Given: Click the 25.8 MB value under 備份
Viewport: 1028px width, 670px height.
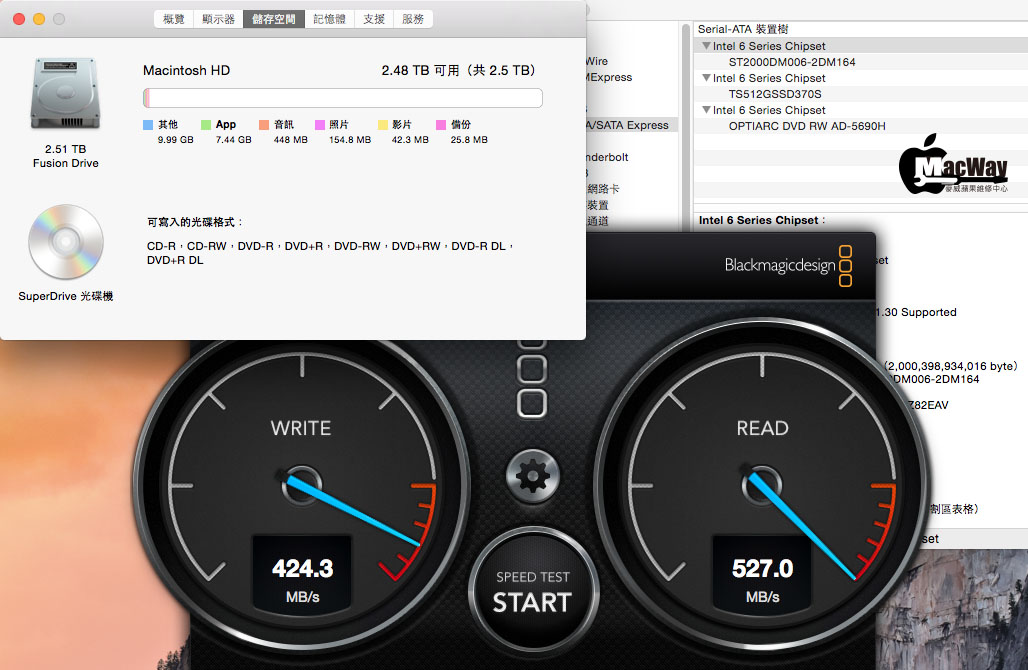Looking at the screenshot, I should click(x=469, y=140).
